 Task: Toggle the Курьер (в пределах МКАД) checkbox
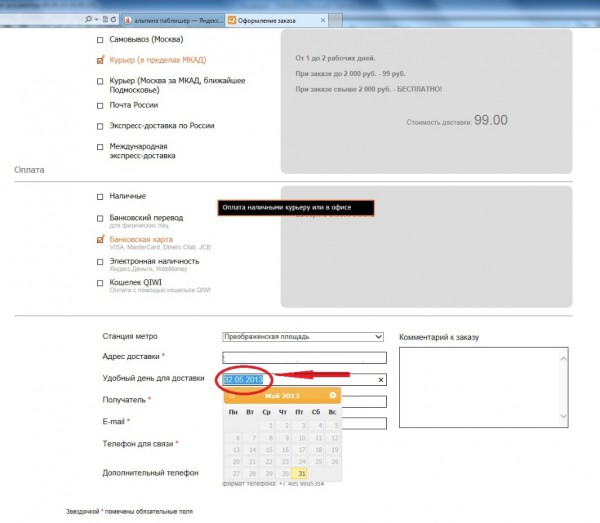pos(100,60)
